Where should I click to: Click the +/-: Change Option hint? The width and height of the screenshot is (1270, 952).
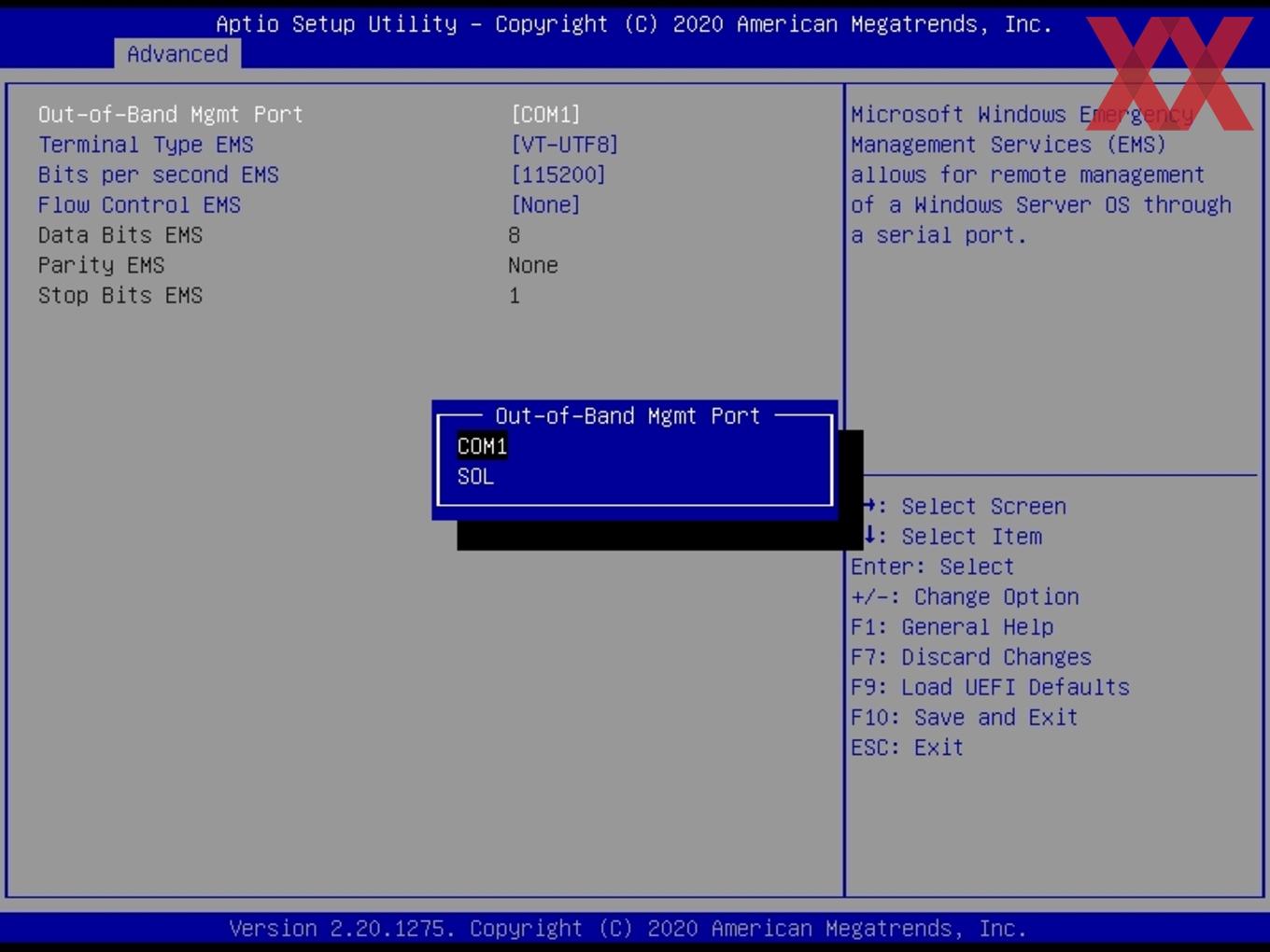pyautogui.click(x=965, y=596)
